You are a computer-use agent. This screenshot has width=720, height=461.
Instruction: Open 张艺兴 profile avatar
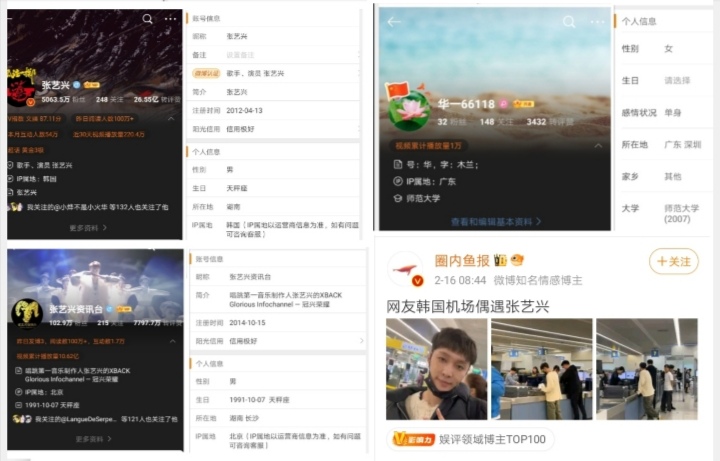click(21, 88)
